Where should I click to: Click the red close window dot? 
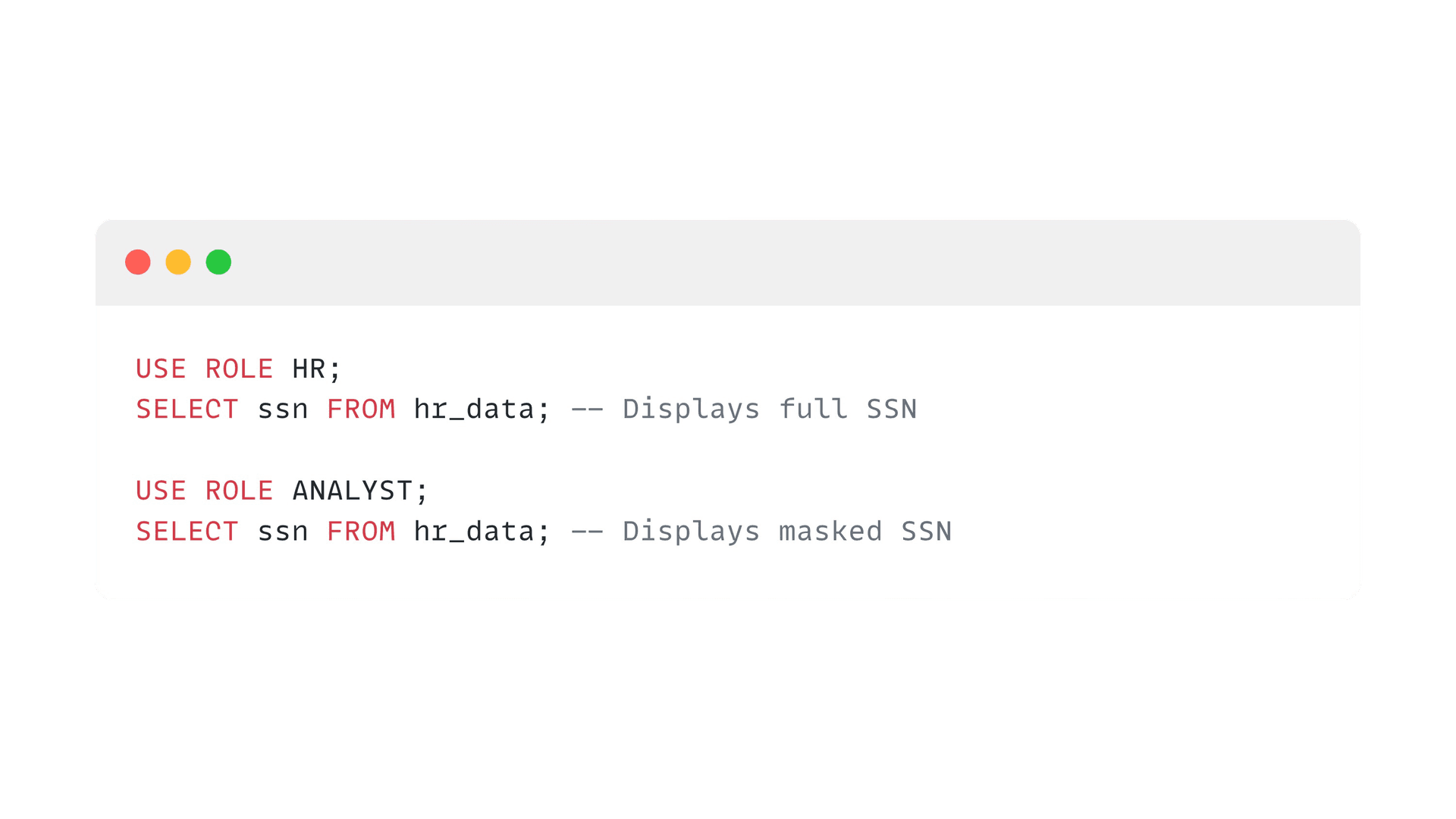pos(138,262)
